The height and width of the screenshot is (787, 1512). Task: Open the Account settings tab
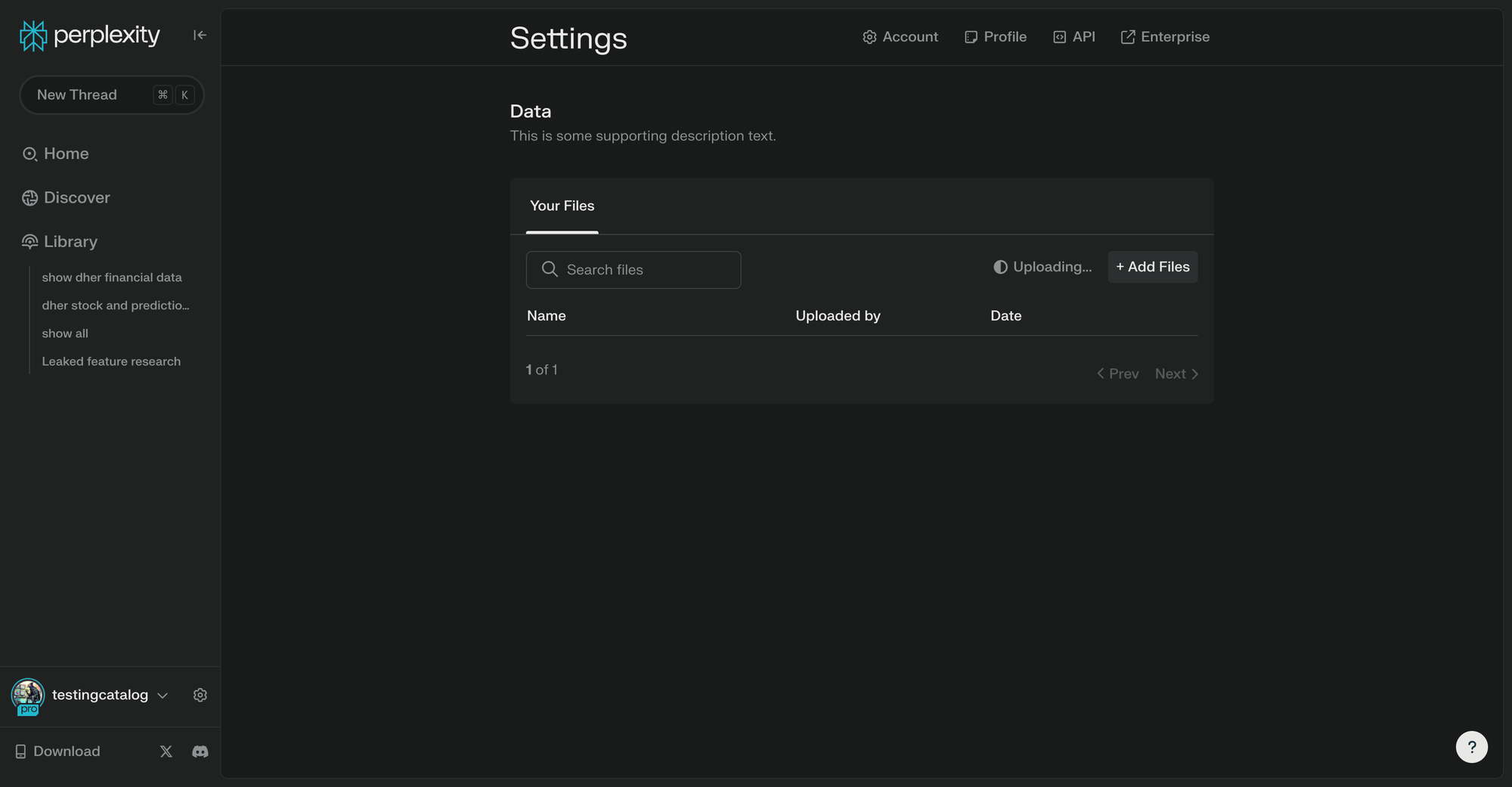pos(900,37)
